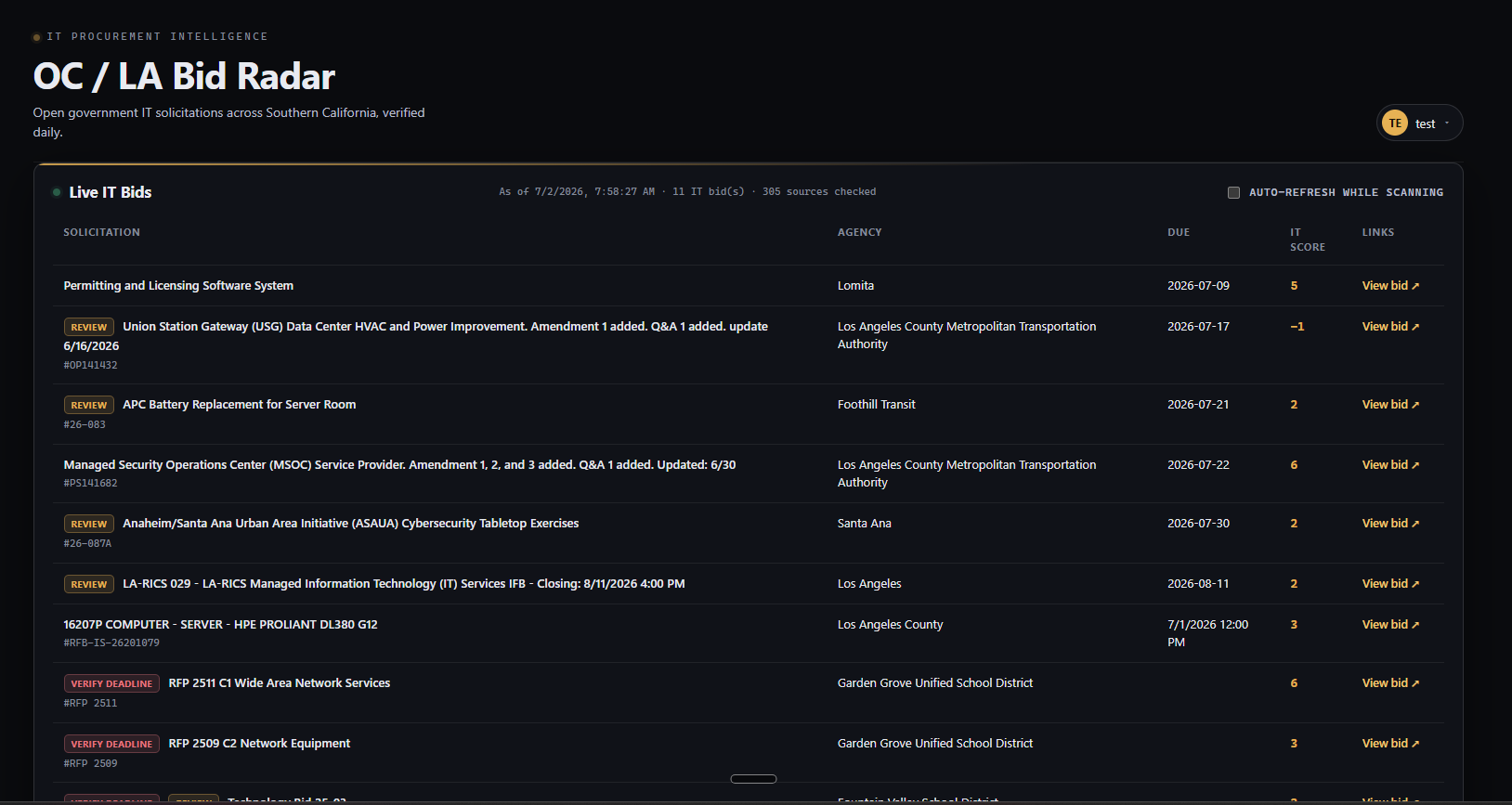Open View bid link for Lomita
This screenshot has height=805, width=1512.
pos(1390,286)
